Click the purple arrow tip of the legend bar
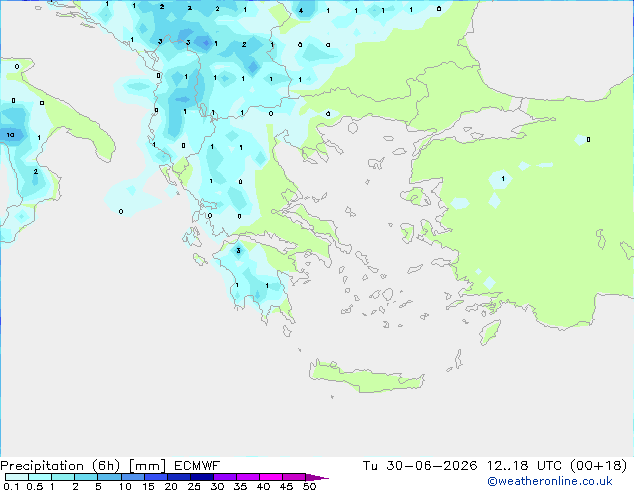This screenshot has height=490, width=634. coord(317,477)
